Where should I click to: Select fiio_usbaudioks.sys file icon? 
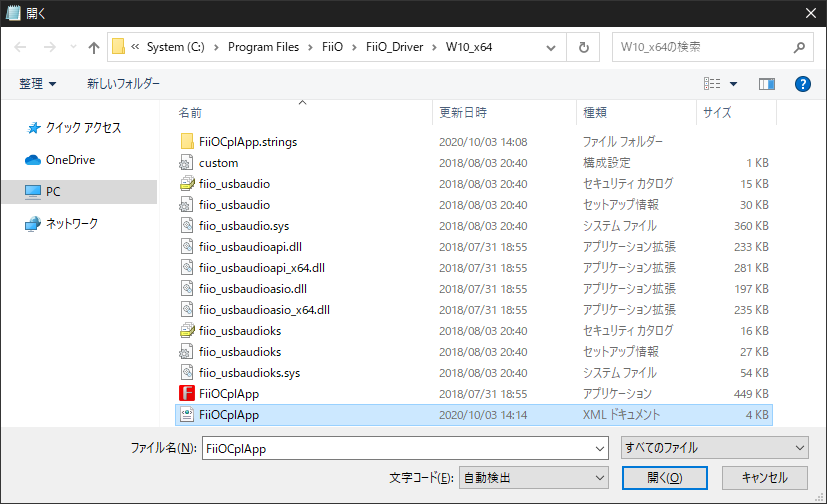(187, 373)
